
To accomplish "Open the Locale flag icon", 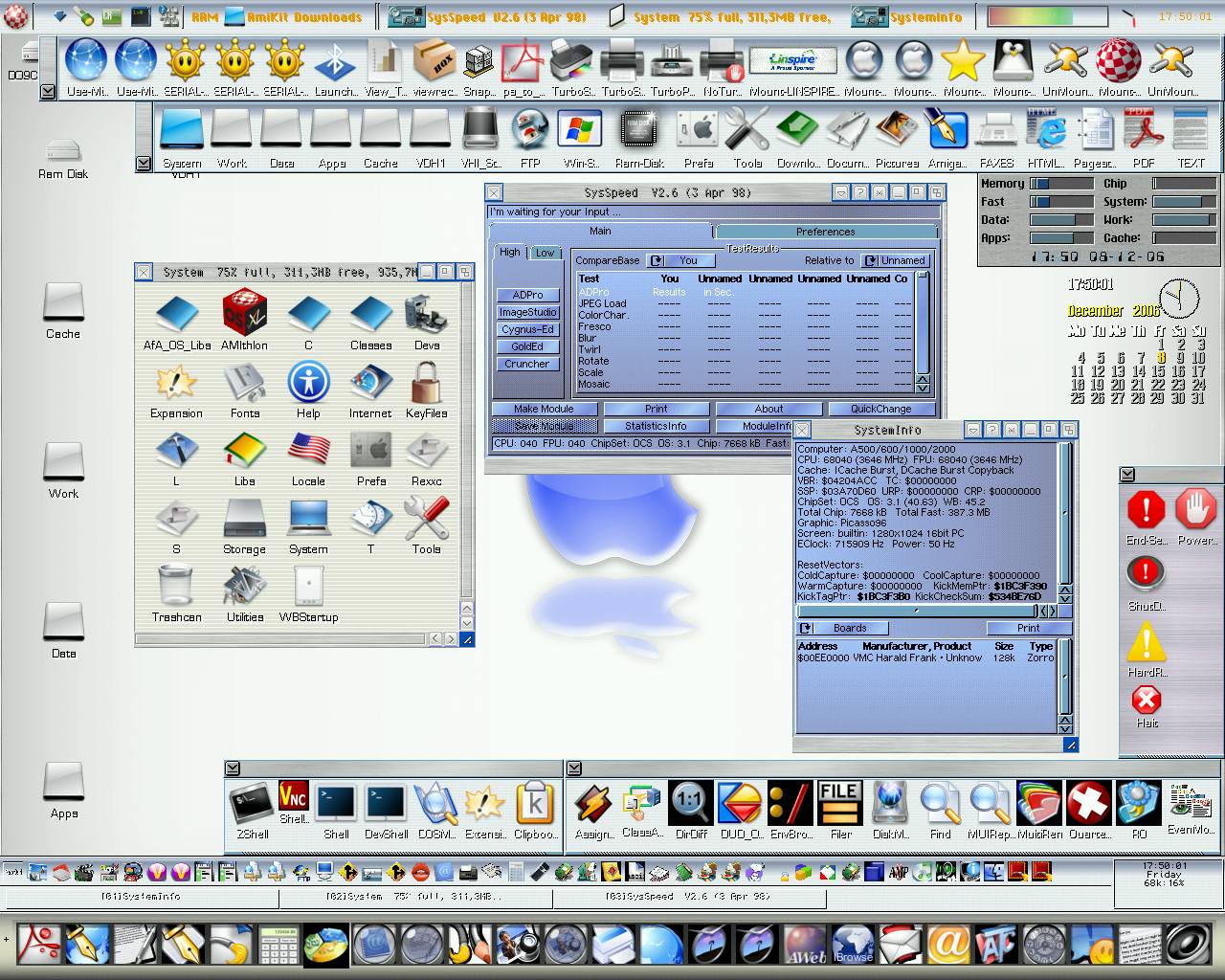I will [308, 451].
